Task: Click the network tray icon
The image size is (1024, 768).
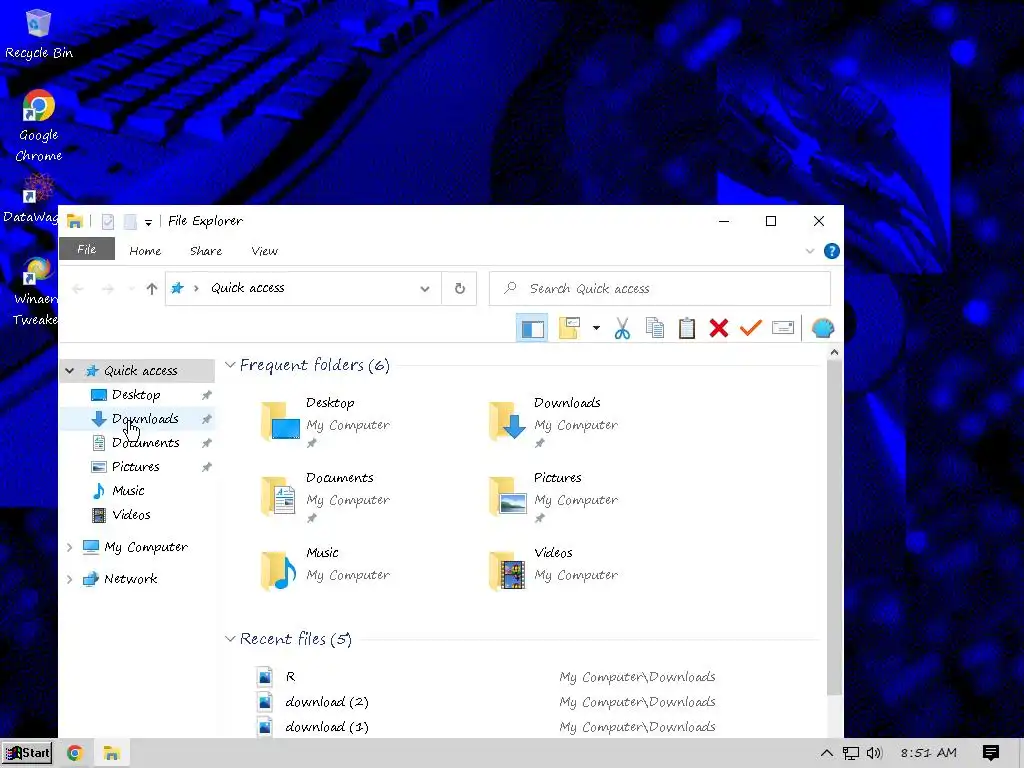Action: [x=850, y=753]
